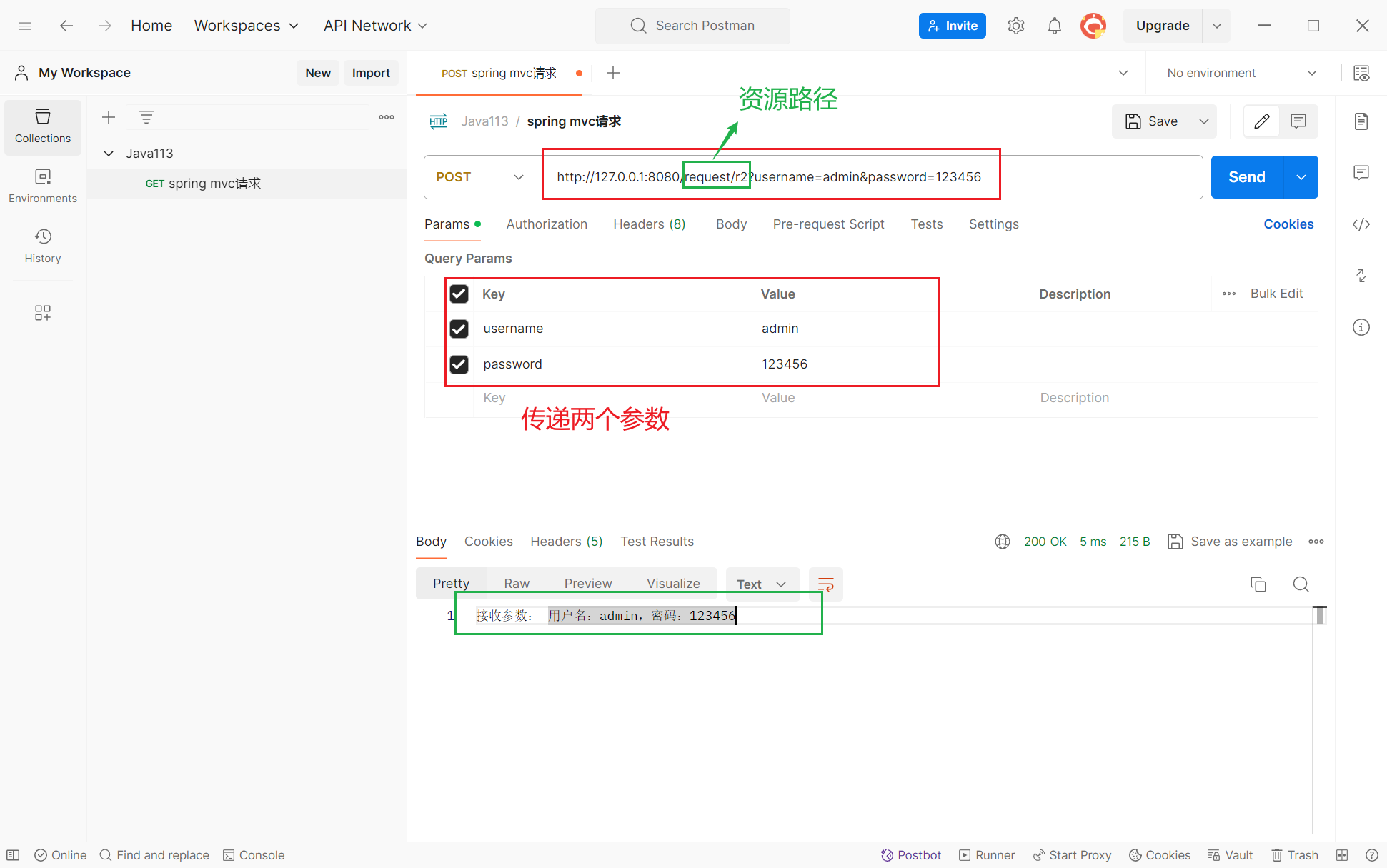Open the POST method dropdown
This screenshot has width=1387, height=868.
click(x=480, y=177)
